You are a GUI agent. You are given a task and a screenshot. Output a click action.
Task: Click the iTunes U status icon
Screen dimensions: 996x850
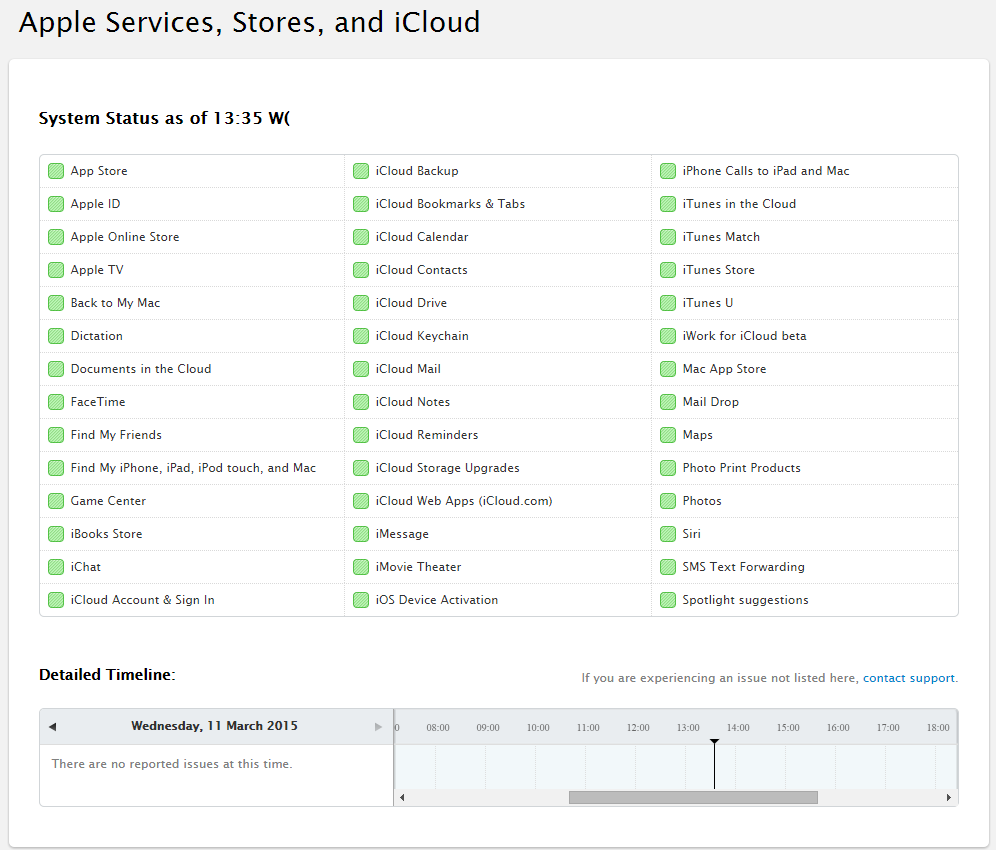(x=668, y=303)
